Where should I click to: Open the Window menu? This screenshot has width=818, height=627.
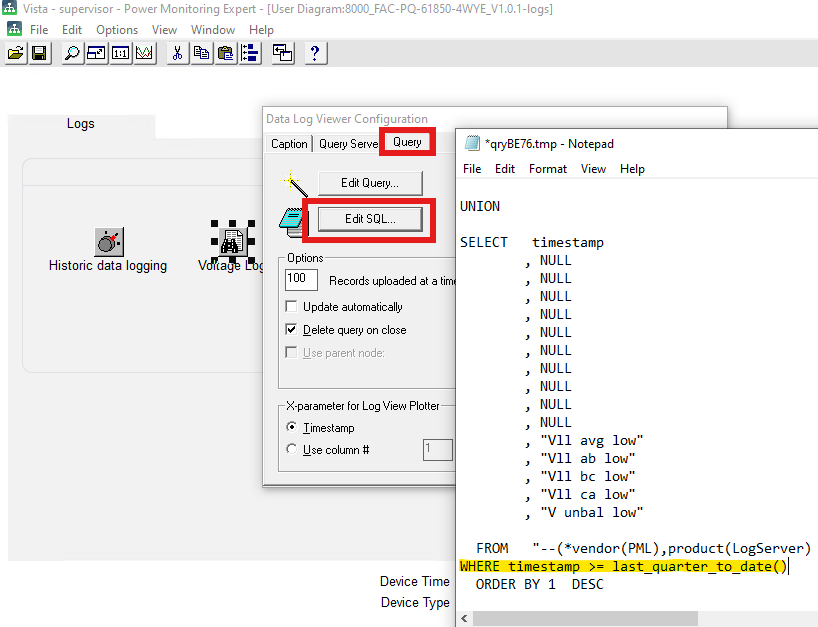click(x=213, y=30)
